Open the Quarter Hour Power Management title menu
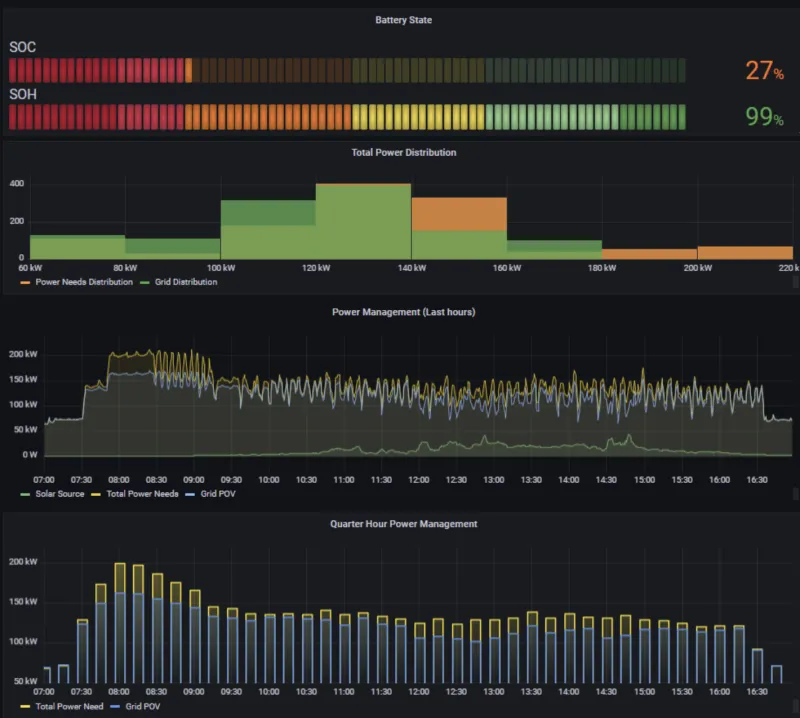This screenshot has width=800, height=718. pos(404,524)
